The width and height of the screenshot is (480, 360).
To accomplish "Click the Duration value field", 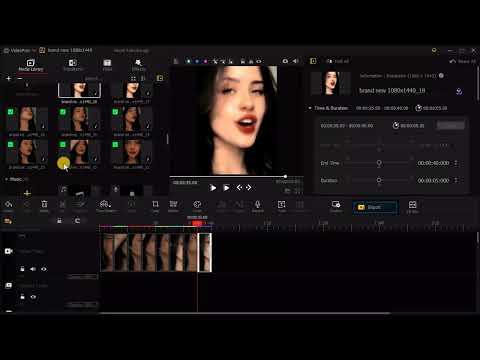I will coord(433,180).
